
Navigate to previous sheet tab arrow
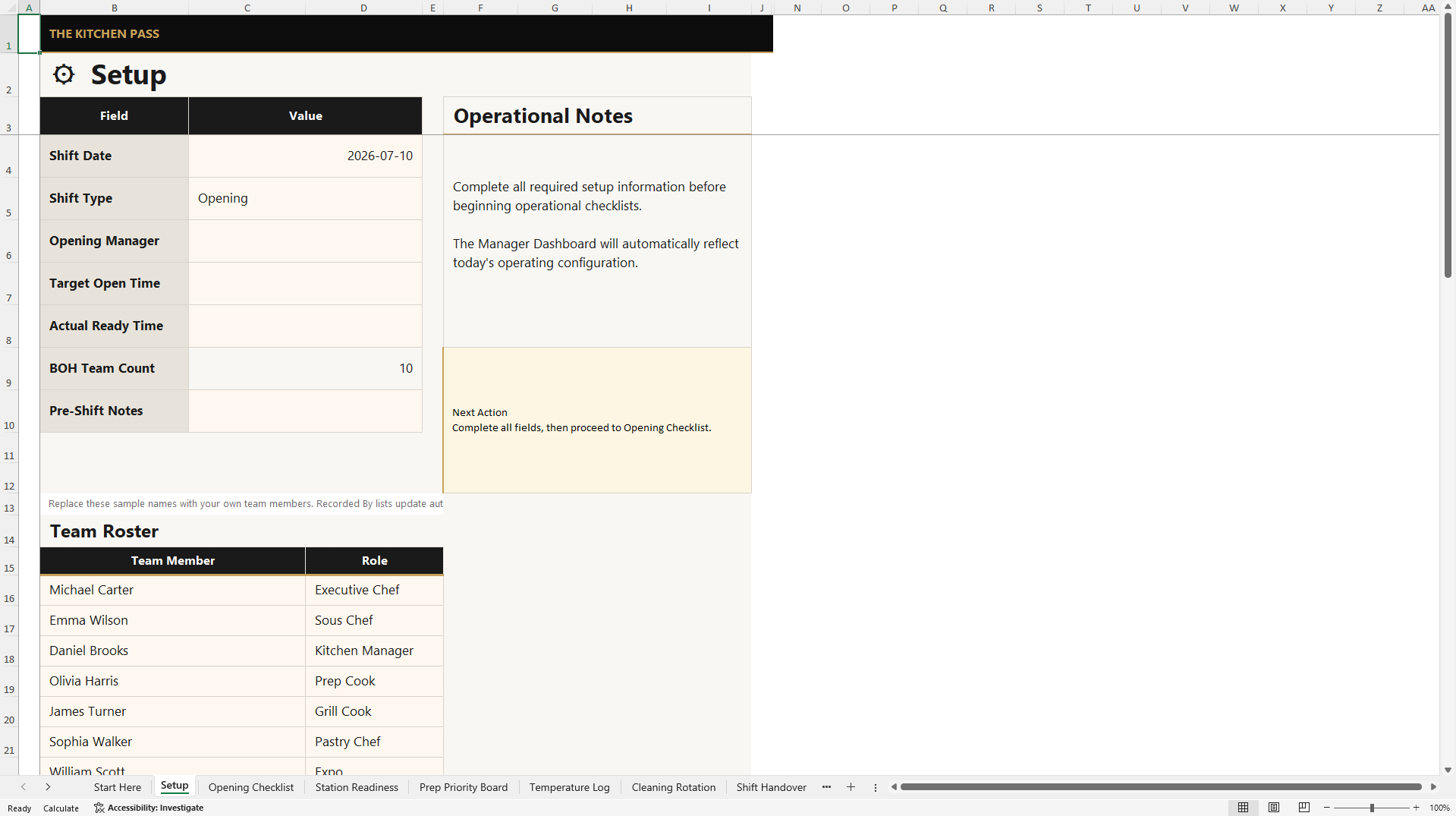click(24, 787)
